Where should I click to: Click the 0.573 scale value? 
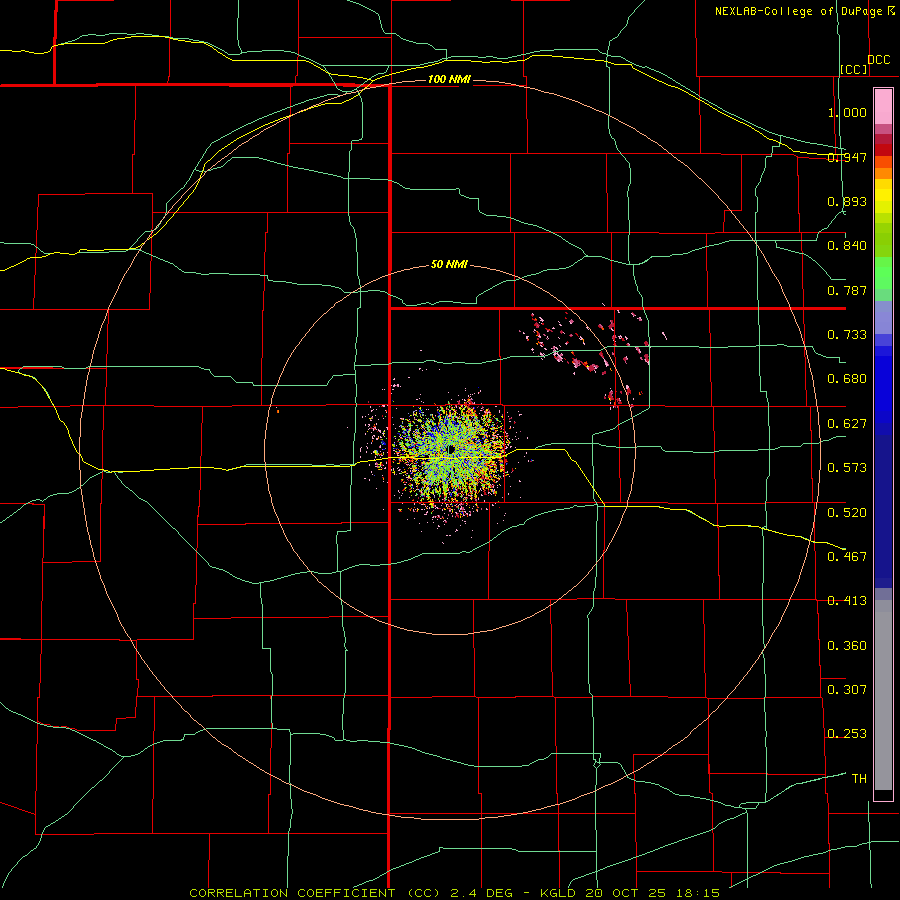click(847, 468)
